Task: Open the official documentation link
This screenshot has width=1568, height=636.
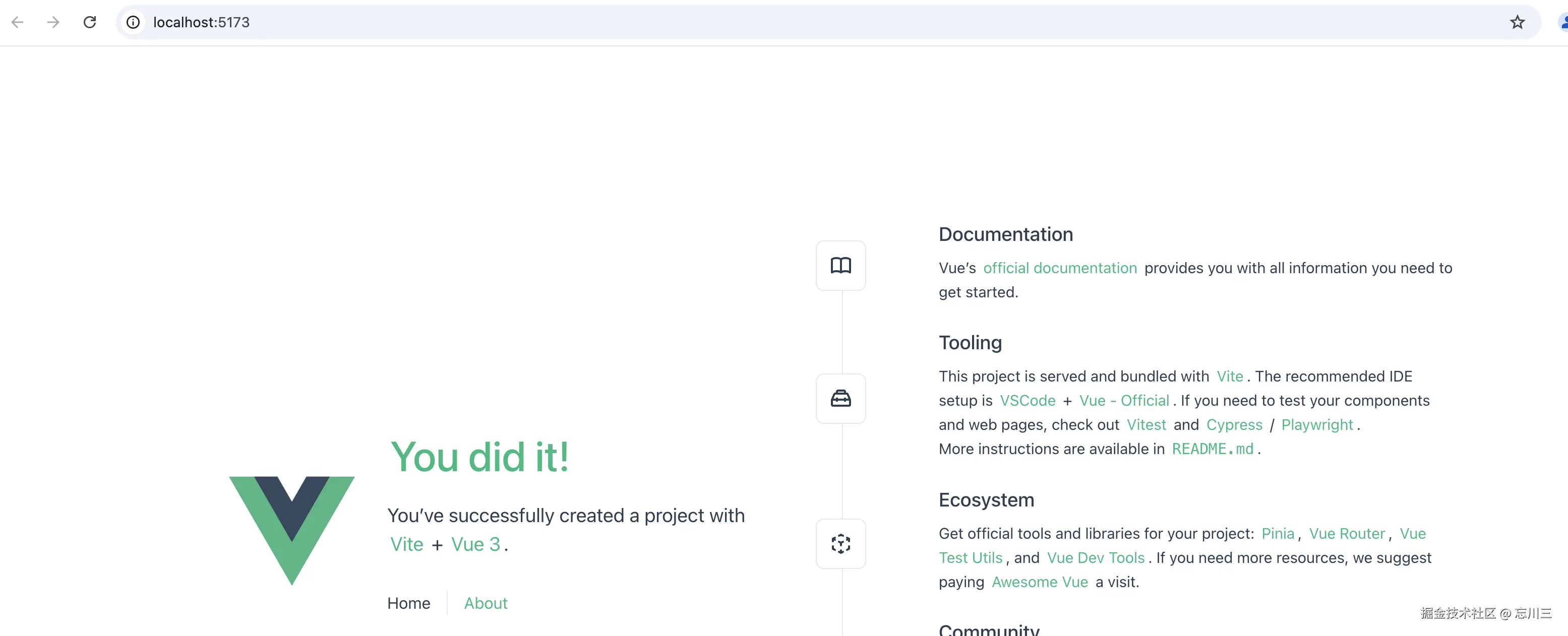Action: click(x=1060, y=268)
